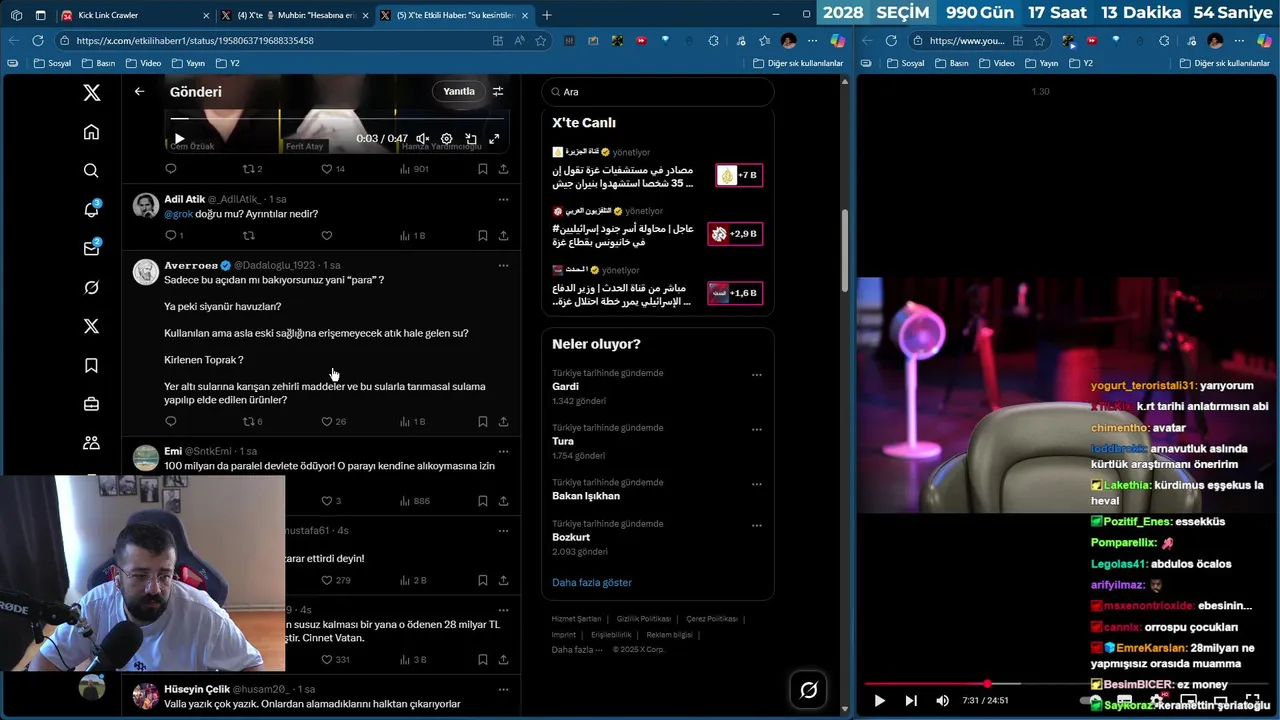This screenshot has height=720, width=1280.
Task: Open Communities people icon in X sidebar
Action: coord(91,443)
